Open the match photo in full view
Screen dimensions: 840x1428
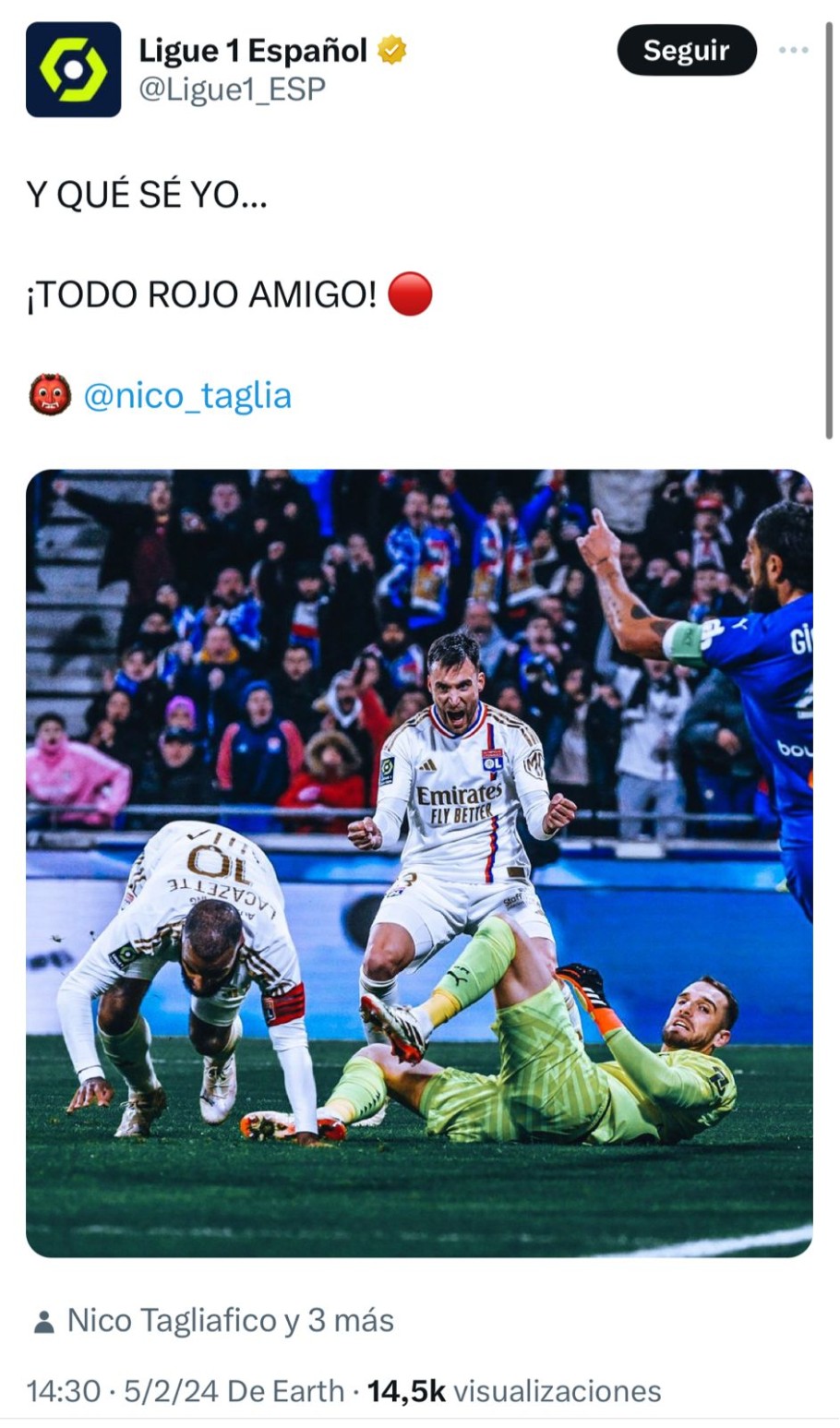(x=419, y=863)
